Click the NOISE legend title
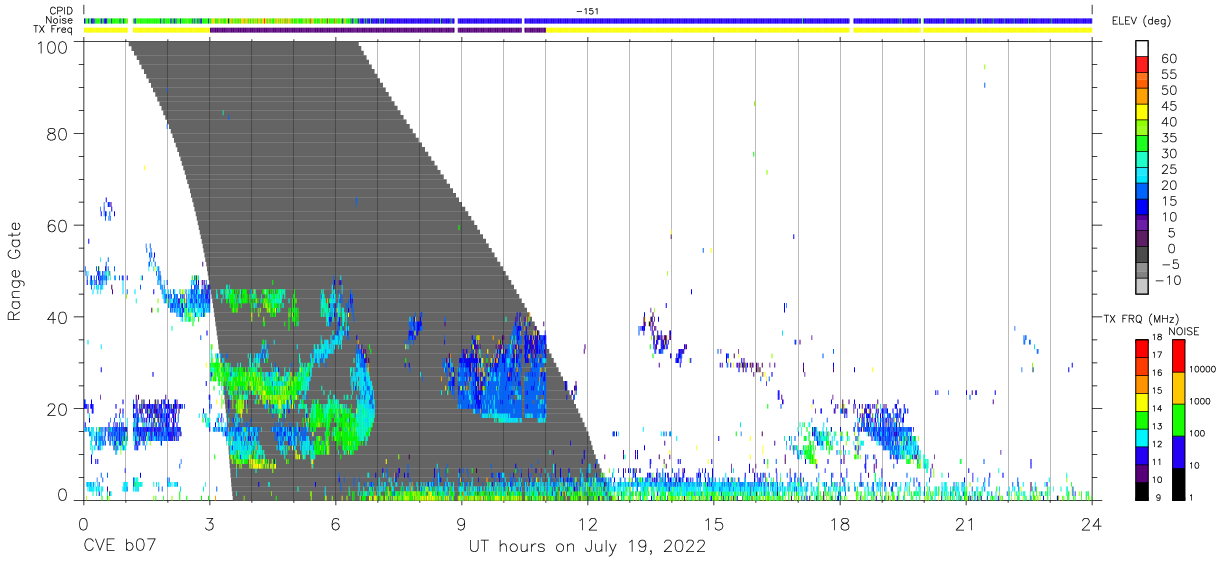Image resolution: width=1228 pixels, height=567 pixels. point(1185,331)
